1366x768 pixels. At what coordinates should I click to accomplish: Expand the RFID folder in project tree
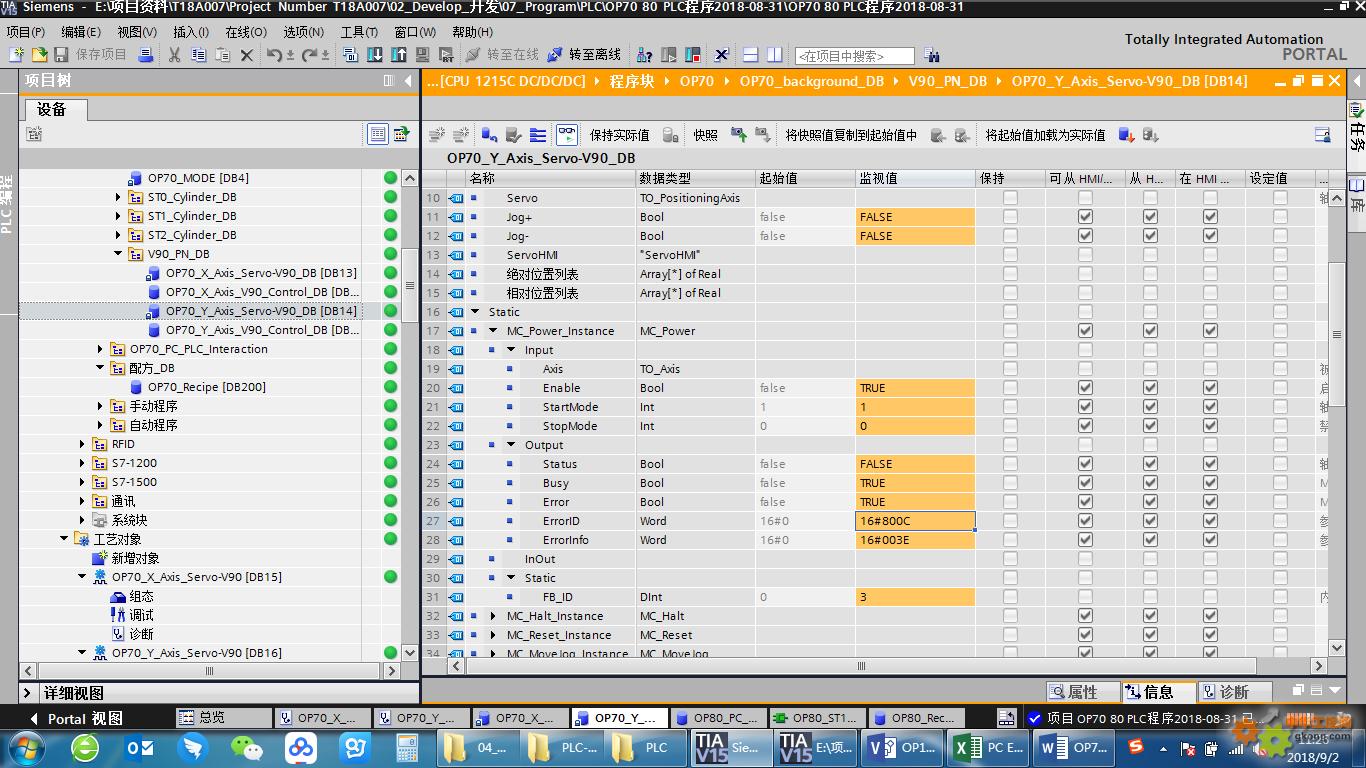(x=82, y=444)
